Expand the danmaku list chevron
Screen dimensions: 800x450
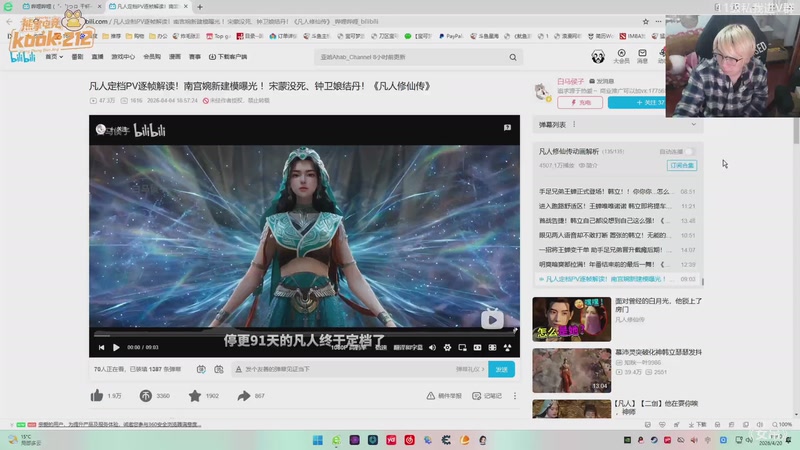tap(693, 124)
